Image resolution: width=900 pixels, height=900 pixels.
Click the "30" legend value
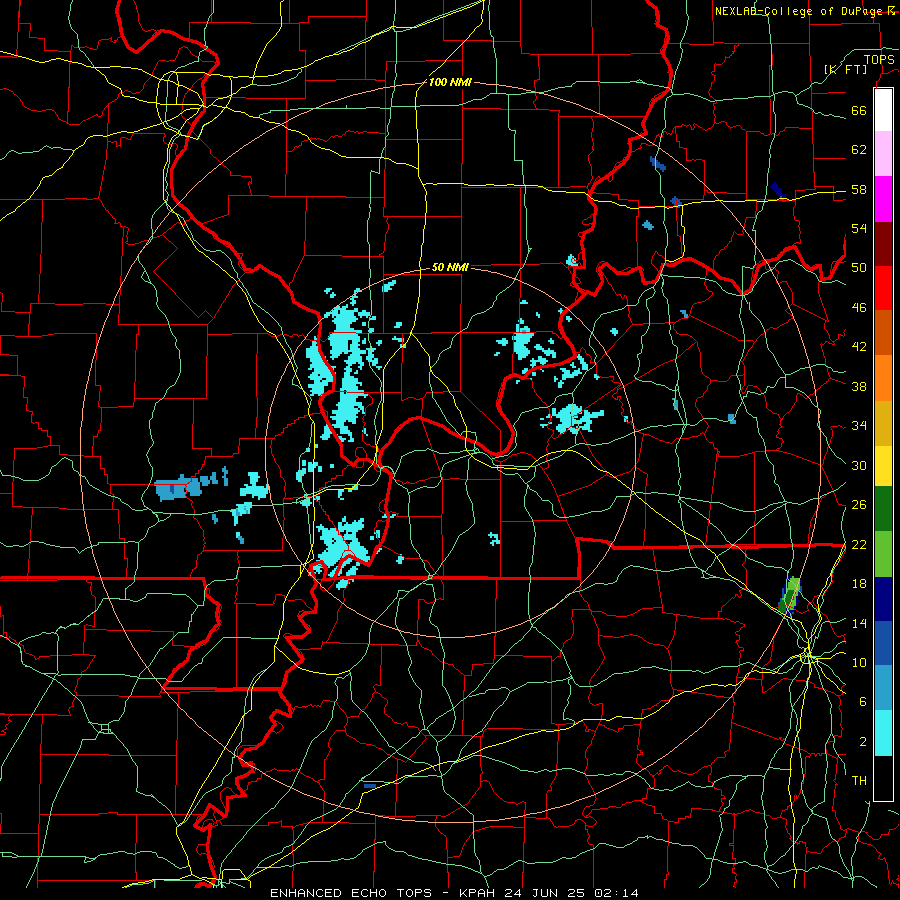click(x=859, y=465)
